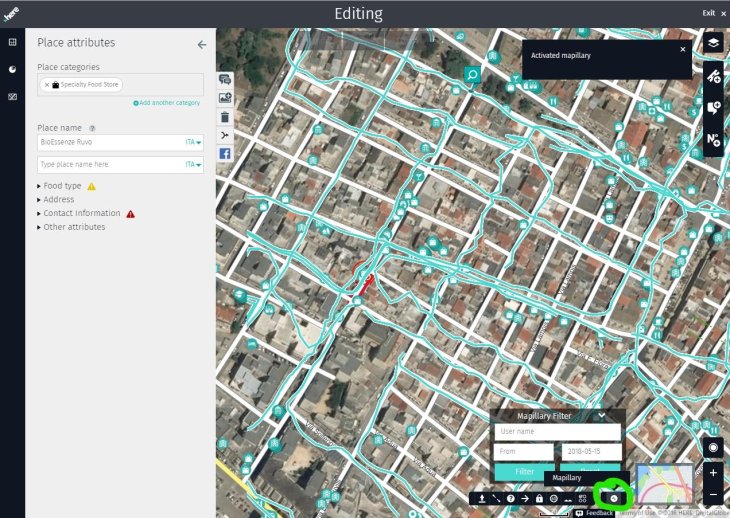Collapse the Mapillary Filter panel chevron
730x518 pixels.
coord(602,416)
